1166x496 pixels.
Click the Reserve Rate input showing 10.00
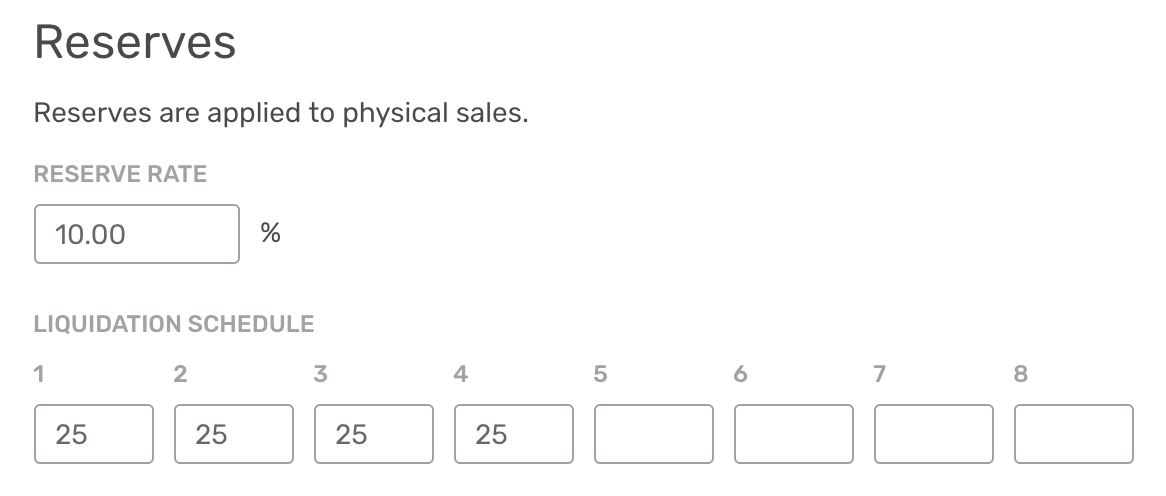[137, 234]
